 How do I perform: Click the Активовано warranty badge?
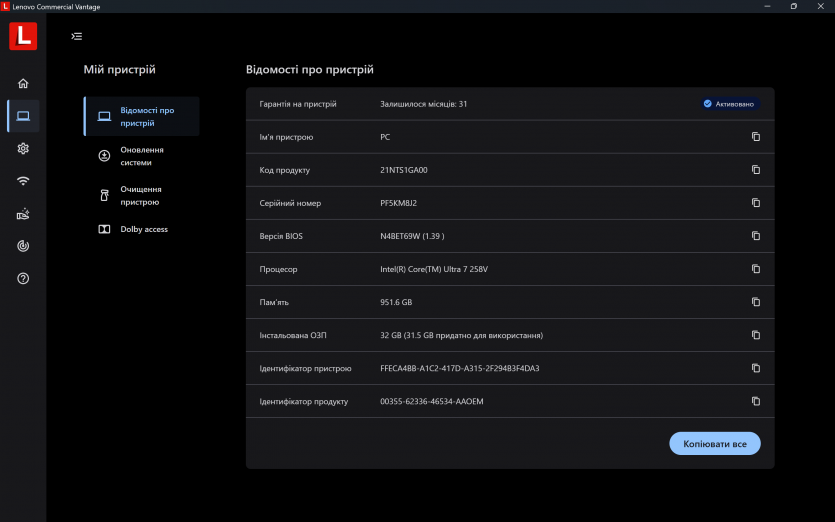[x=730, y=103]
